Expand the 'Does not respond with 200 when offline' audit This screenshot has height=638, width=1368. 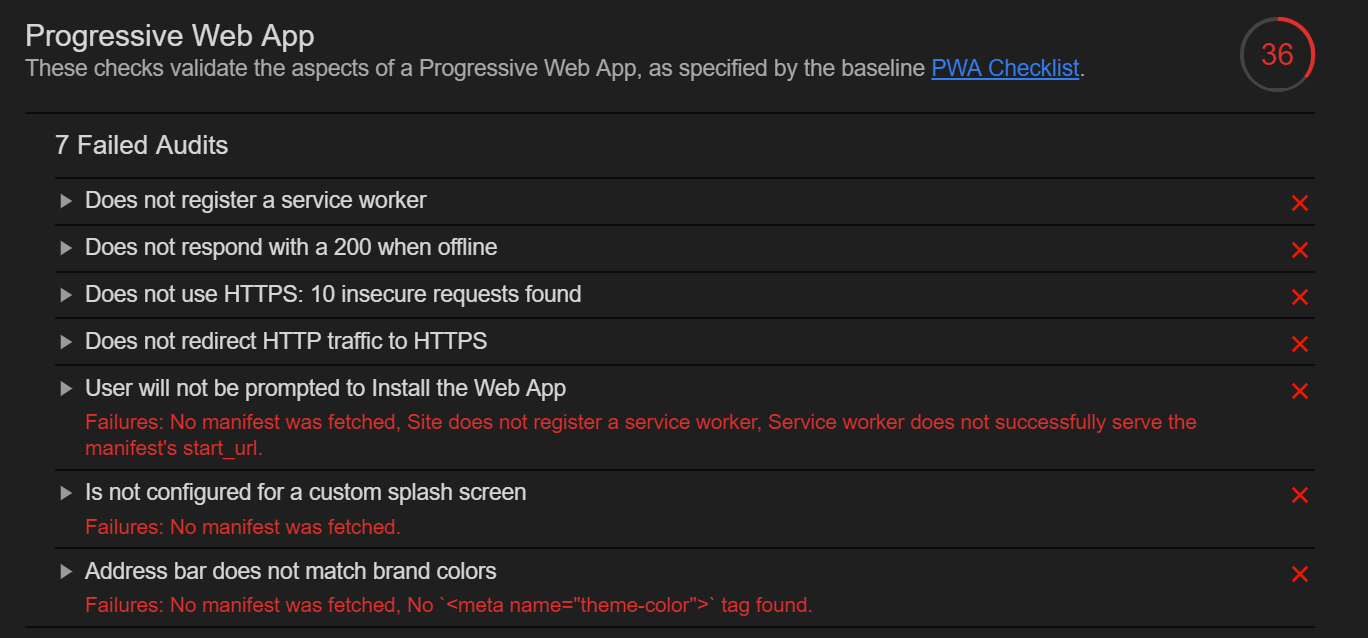[66, 247]
